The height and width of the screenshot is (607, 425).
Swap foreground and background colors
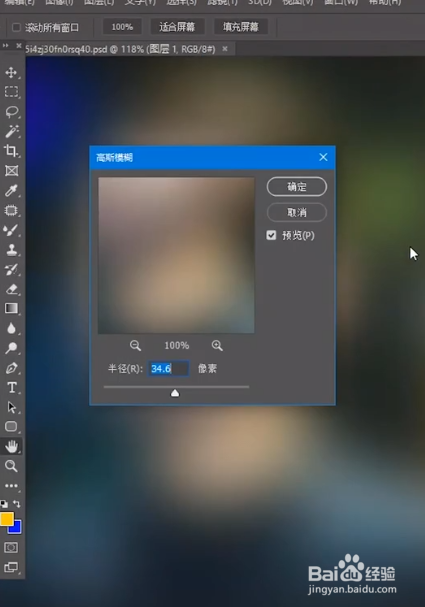(x=17, y=504)
